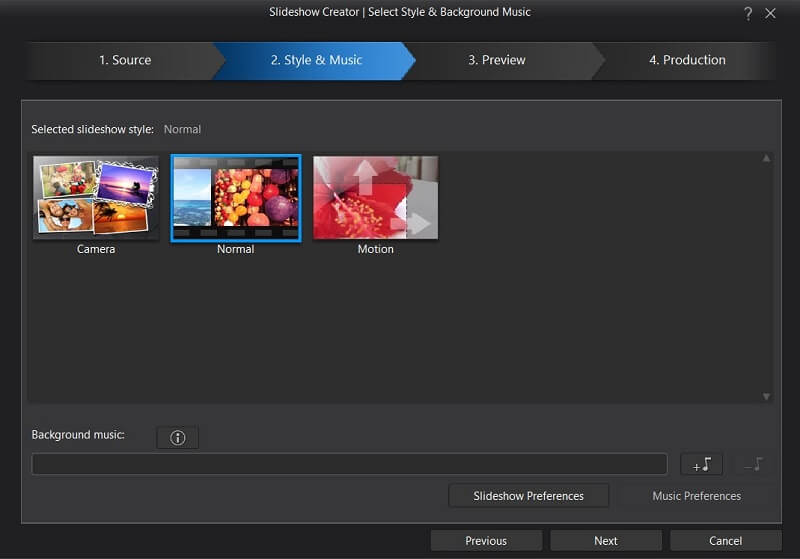
Task: Click the Next button
Action: (x=606, y=541)
